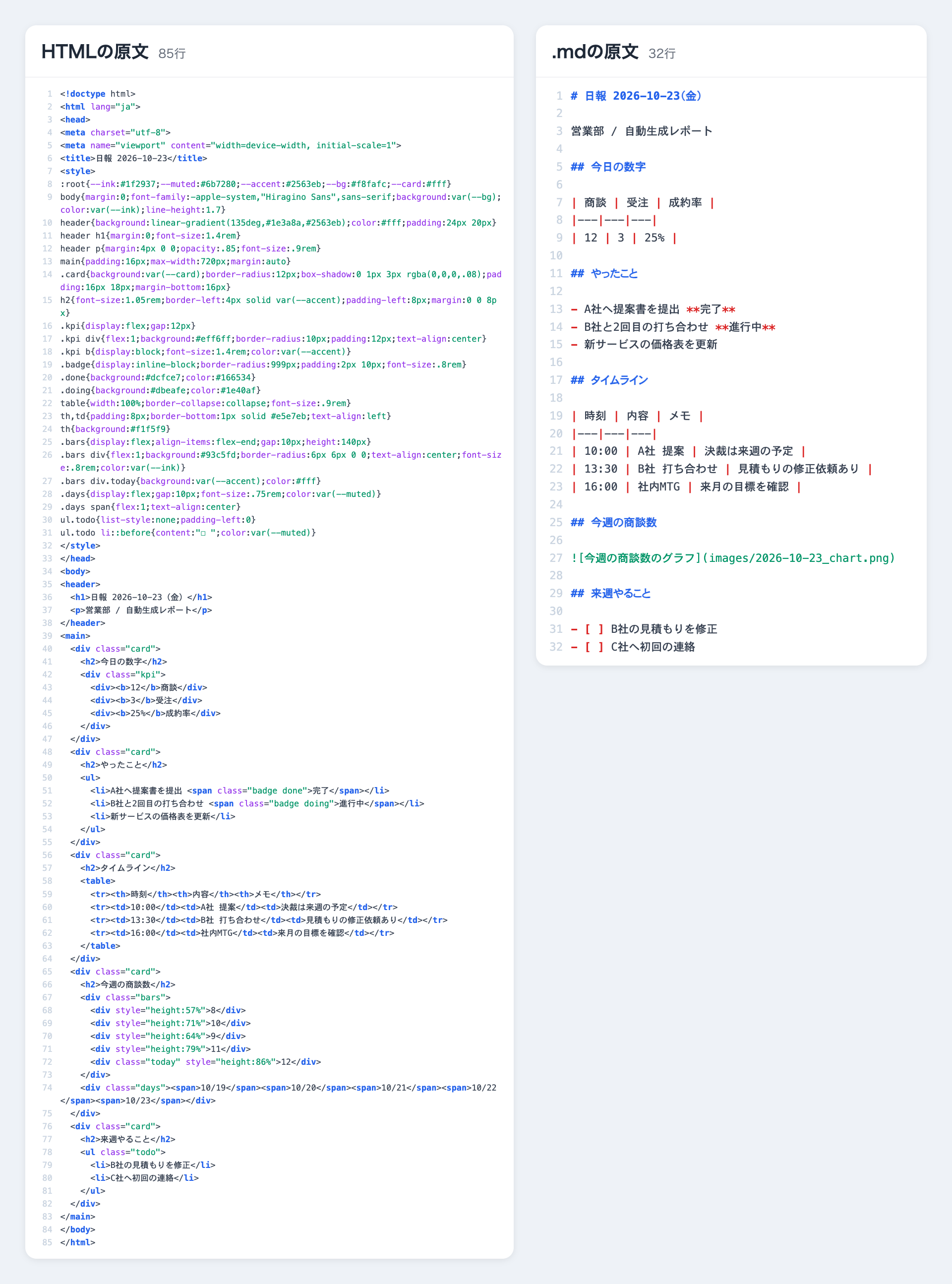Viewport: 952px width, 1284px height.
Task: Click the markdown line ending with '**進行中**'
Action: pyautogui.click(x=673, y=327)
